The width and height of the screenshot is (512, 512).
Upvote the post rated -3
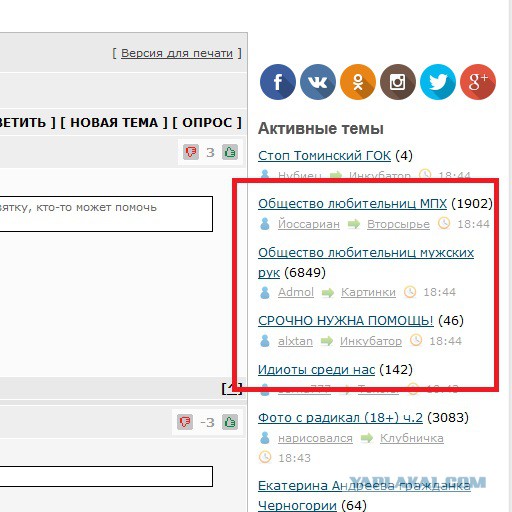pos(230,422)
